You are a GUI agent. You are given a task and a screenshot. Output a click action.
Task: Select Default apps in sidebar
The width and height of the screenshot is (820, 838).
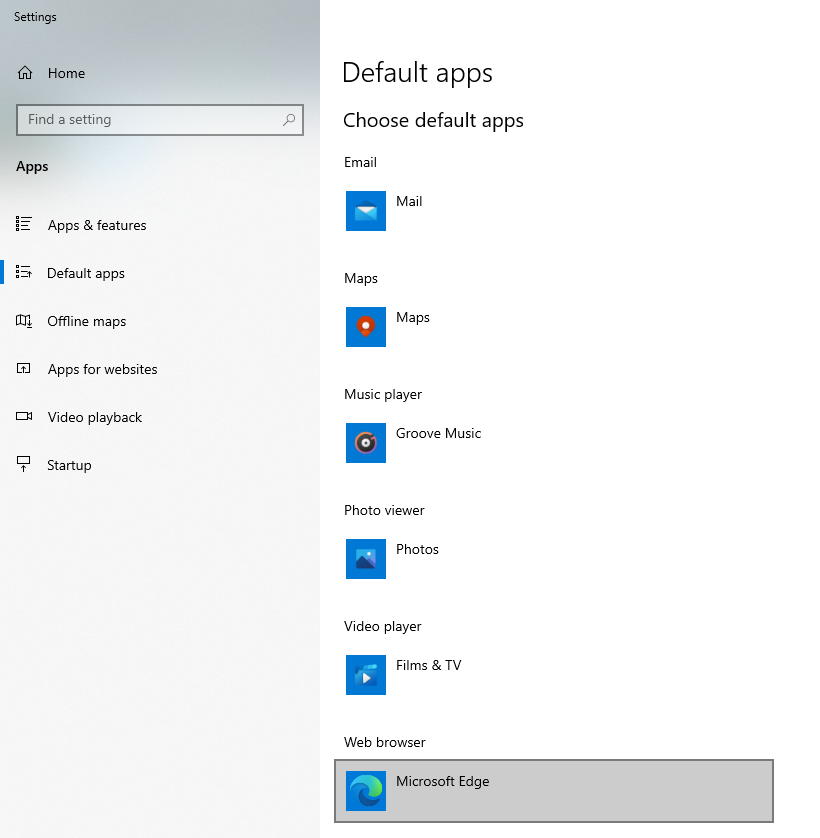click(86, 273)
